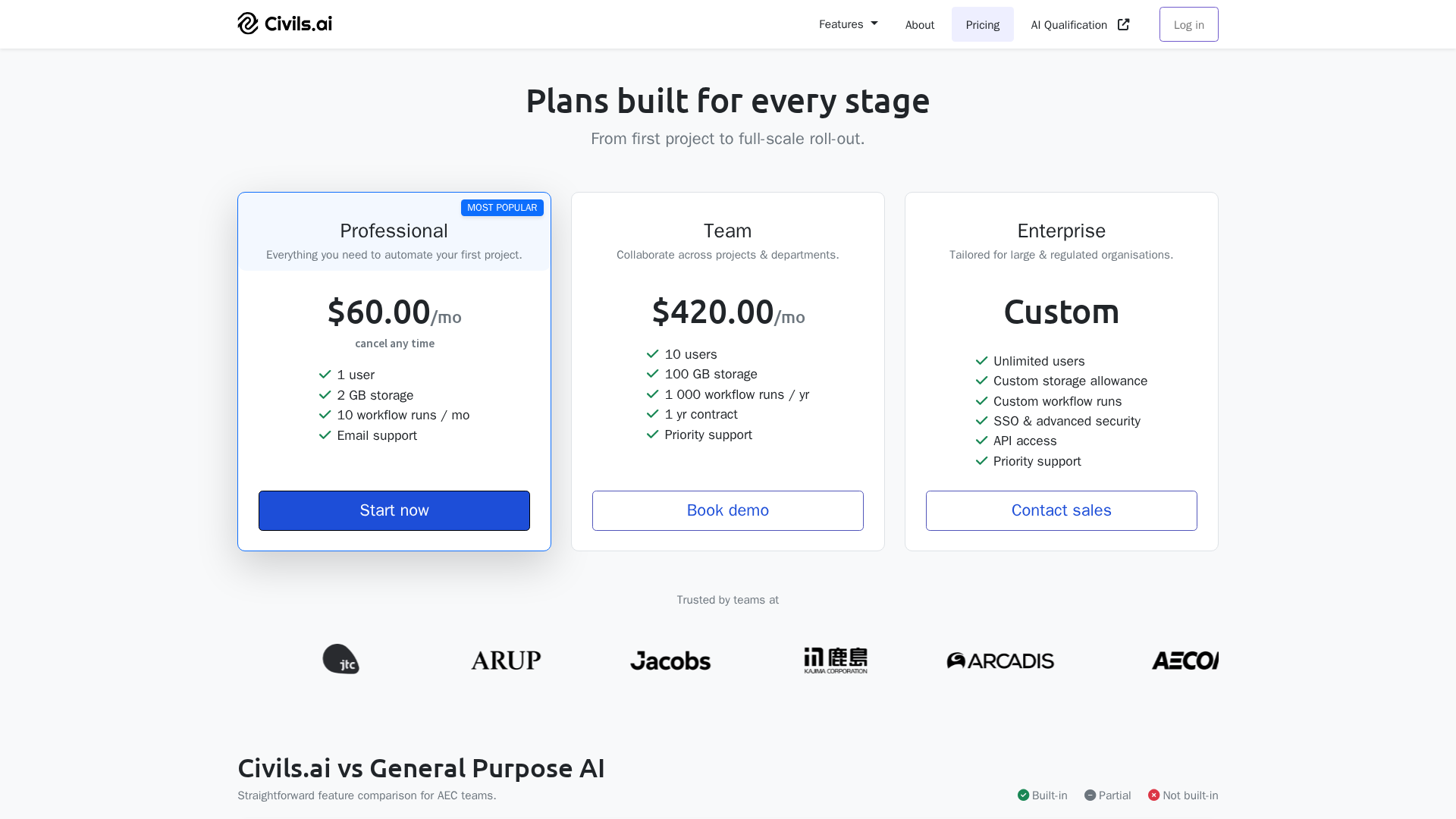This screenshot has height=819, width=1456.
Task: Click Start now on Professional plan
Action: click(394, 510)
